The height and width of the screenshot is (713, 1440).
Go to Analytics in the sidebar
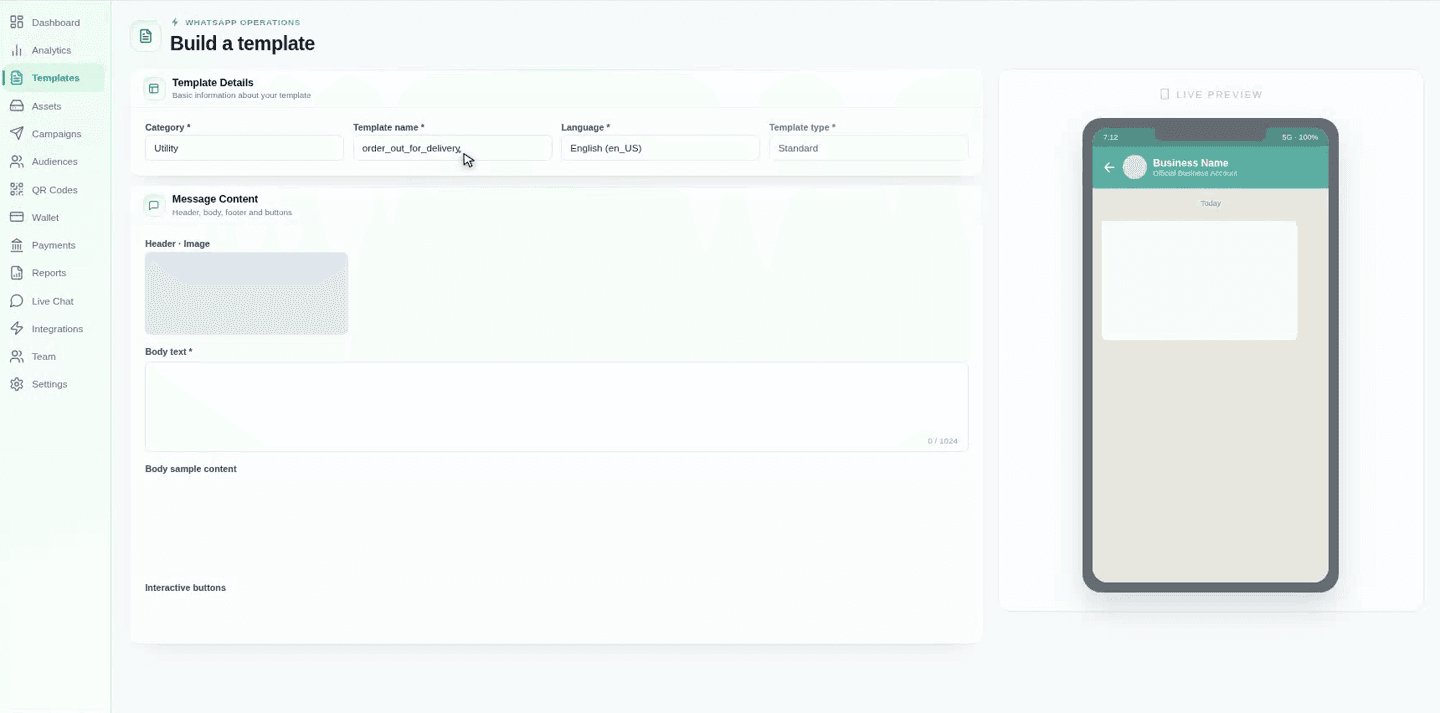55,50
